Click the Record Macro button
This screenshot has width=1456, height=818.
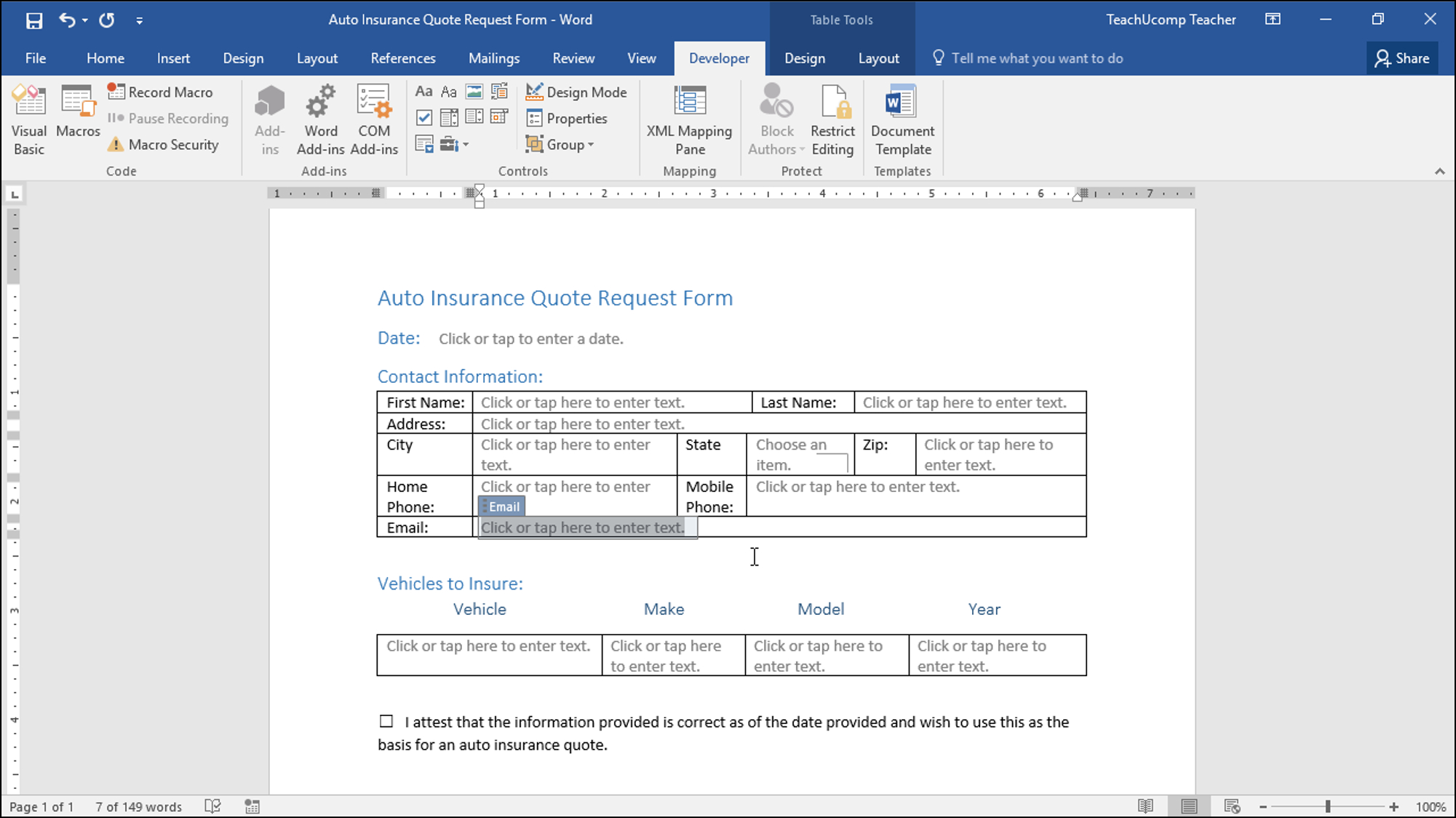(163, 91)
